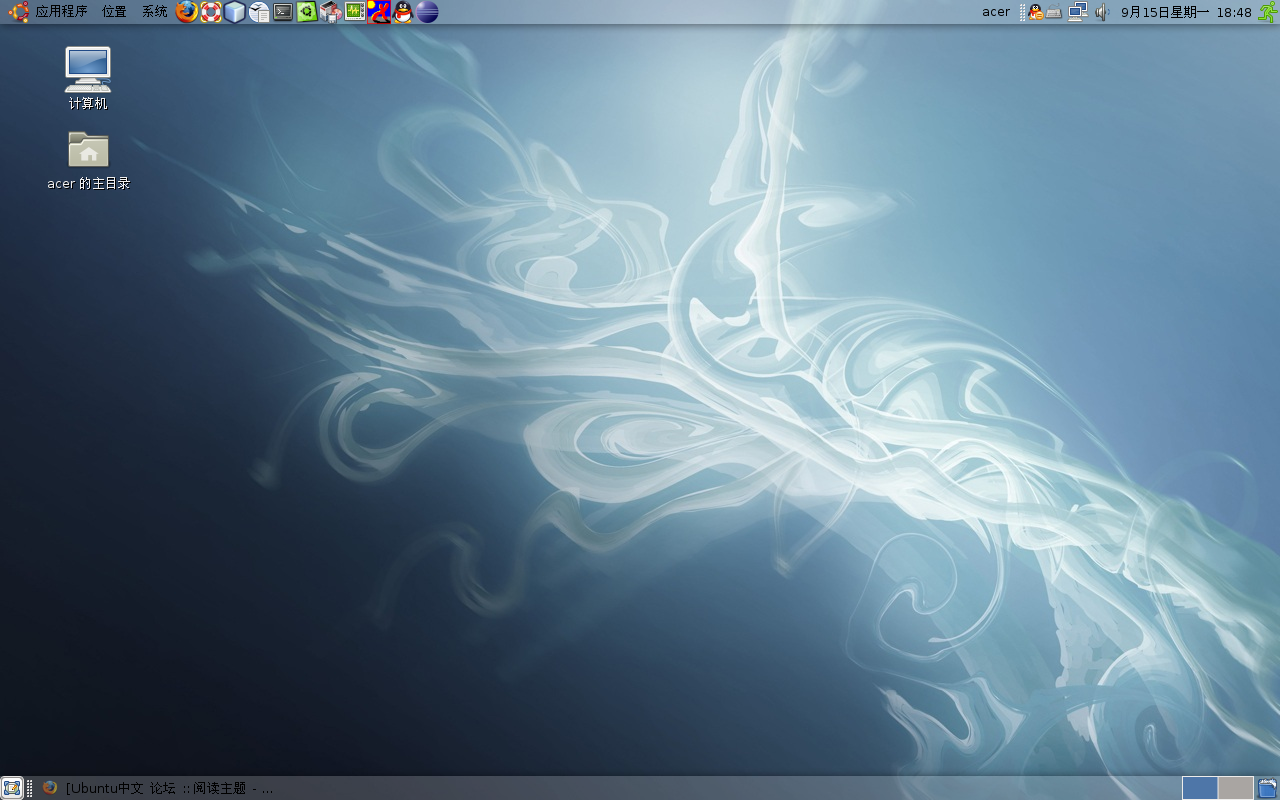The image size is (1280, 800).
Task: Switch to the second workspace
Action: [x=1236, y=788]
